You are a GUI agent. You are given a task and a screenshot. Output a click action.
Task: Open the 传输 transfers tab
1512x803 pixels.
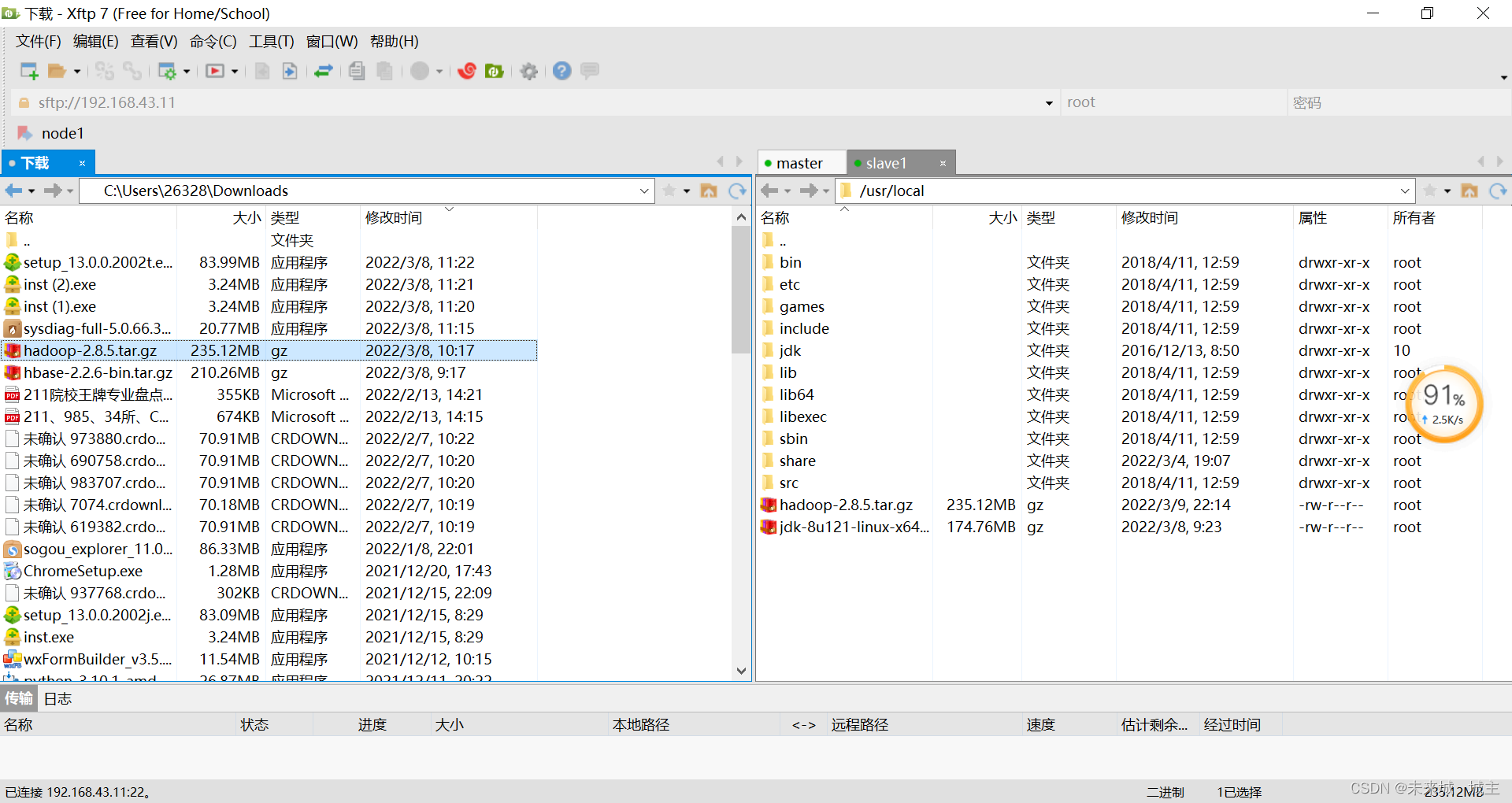tap(19, 698)
